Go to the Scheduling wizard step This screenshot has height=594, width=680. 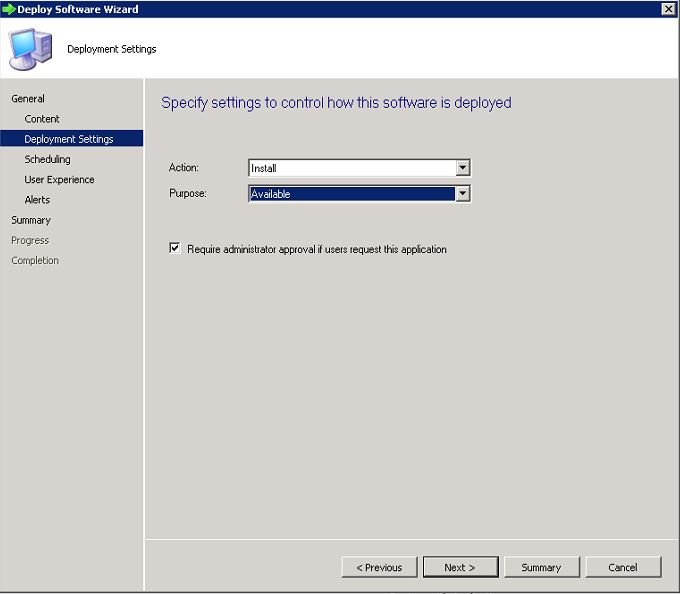47,159
